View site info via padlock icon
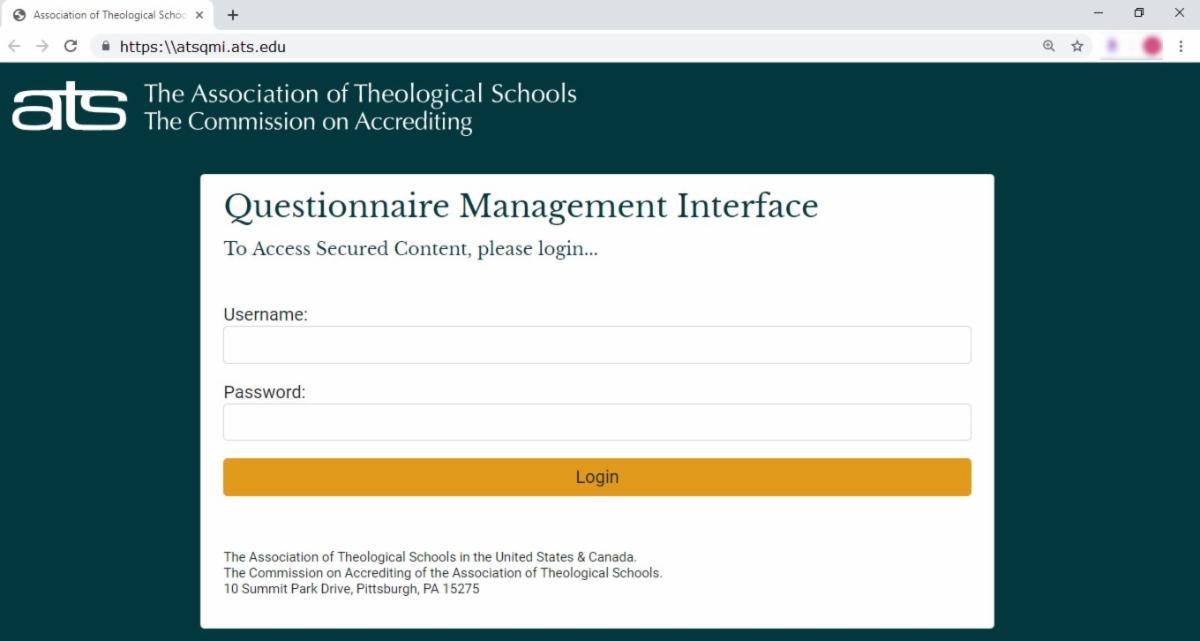 point(104,46)
